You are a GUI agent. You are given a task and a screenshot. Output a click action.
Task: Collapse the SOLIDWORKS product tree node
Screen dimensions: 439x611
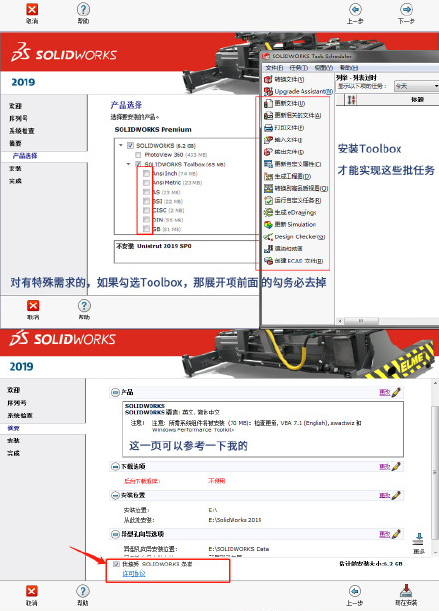[x=121, y=145]
